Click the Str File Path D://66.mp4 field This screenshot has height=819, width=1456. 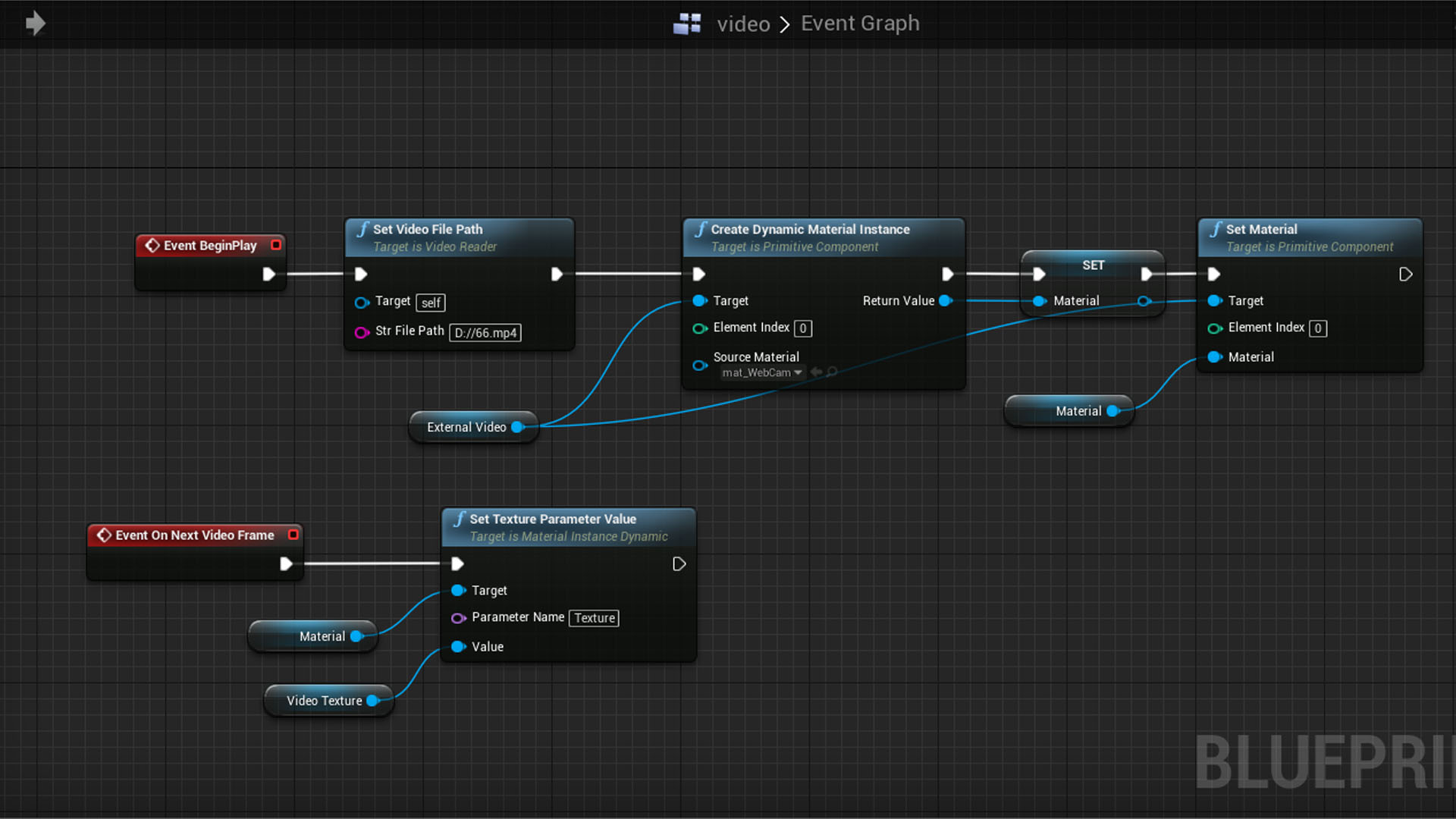pyautogui.click(x=485, y=333)
